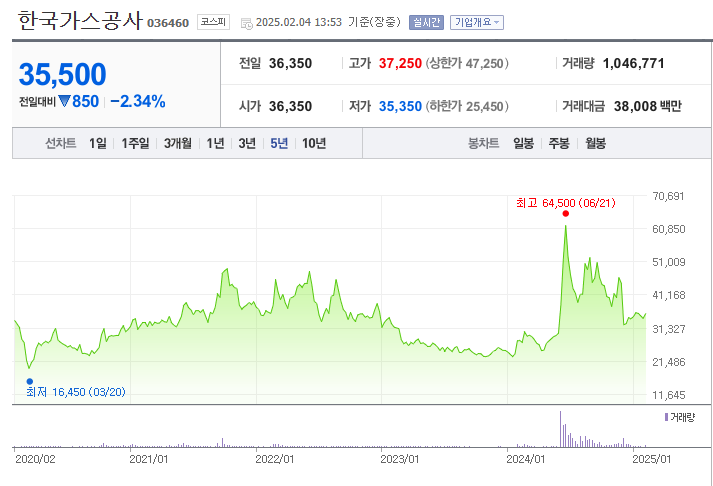This screenshot has width=713, height=486.
Task: Switch to 월봉 monthly candle chart
Action: pos(595,144)
